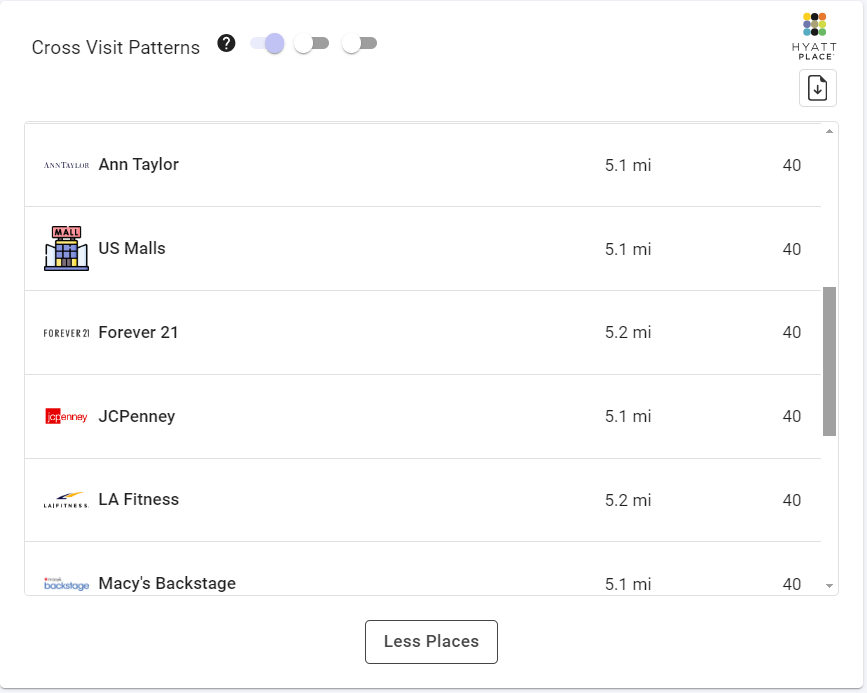Click the US Malls building icon
Screen dimensions: 867x693
[x=67, y=248]
